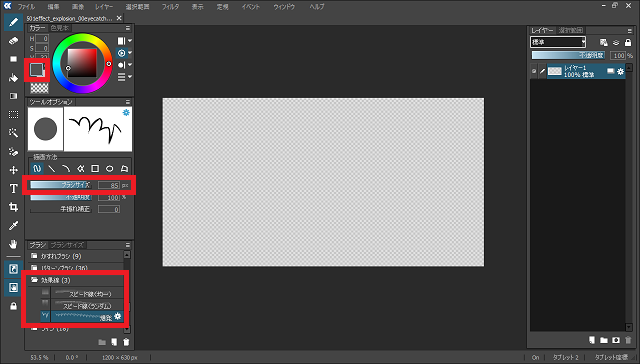This screenshot has width=640, height=364.
Task: Select the Eraser tool in the left toolbar
Action: 13,41
